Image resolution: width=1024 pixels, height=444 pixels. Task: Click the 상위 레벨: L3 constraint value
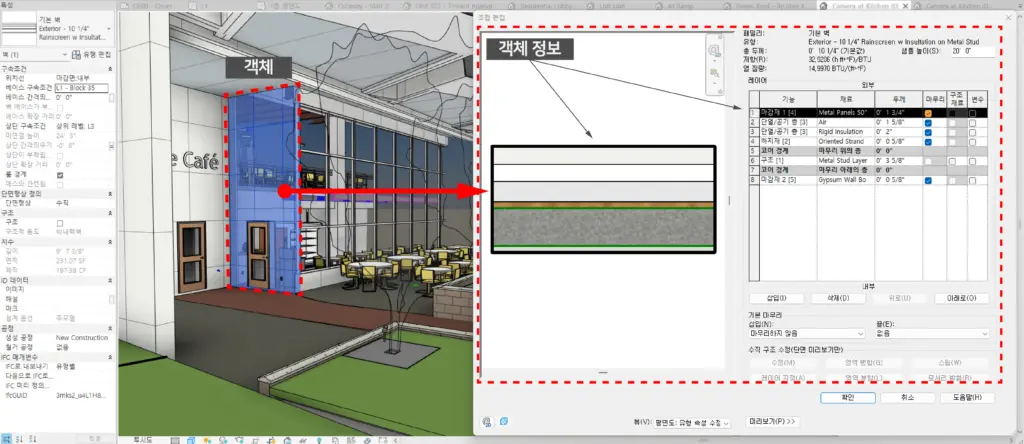coord(75,125)
